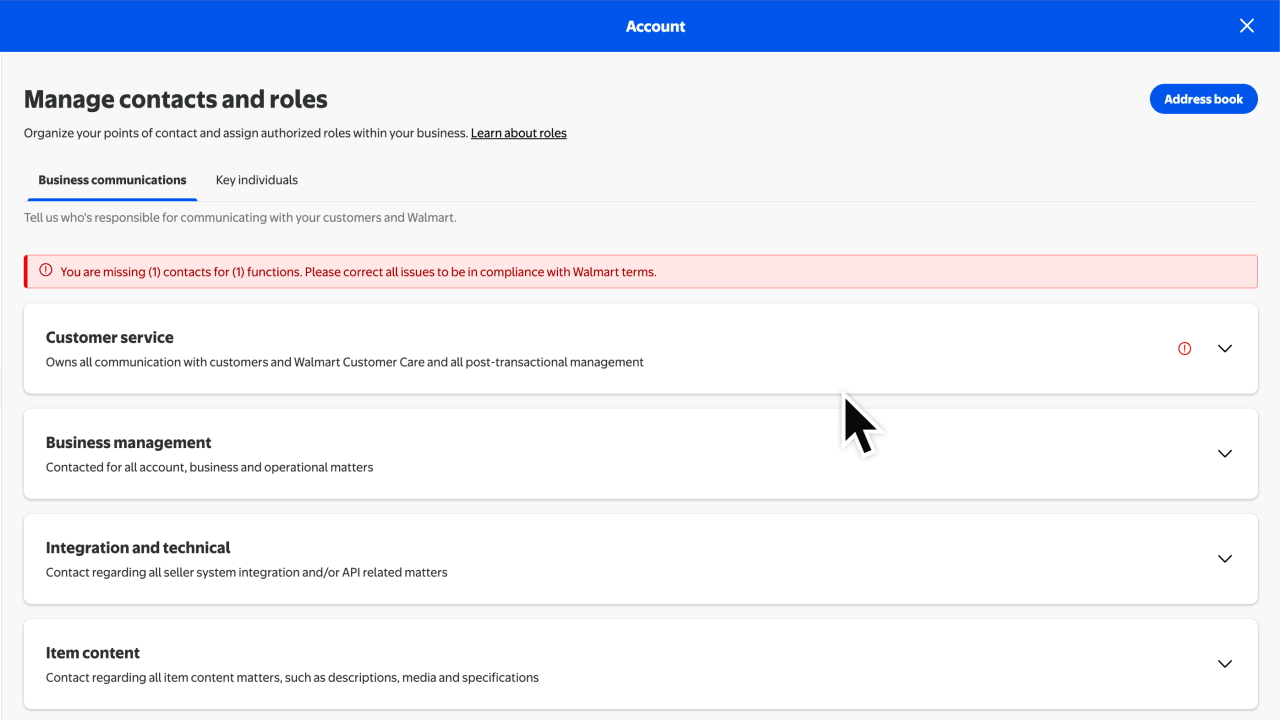Click the missing contacts error message text
1280x720 pixels.
[x=358, y=272]
